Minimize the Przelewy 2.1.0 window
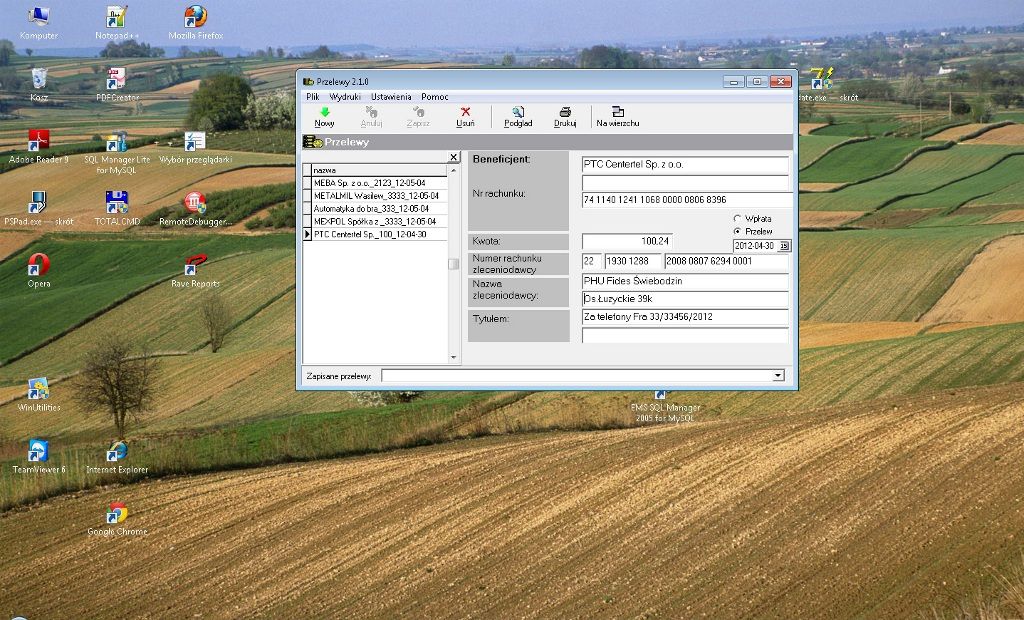 tap(733, 82)
